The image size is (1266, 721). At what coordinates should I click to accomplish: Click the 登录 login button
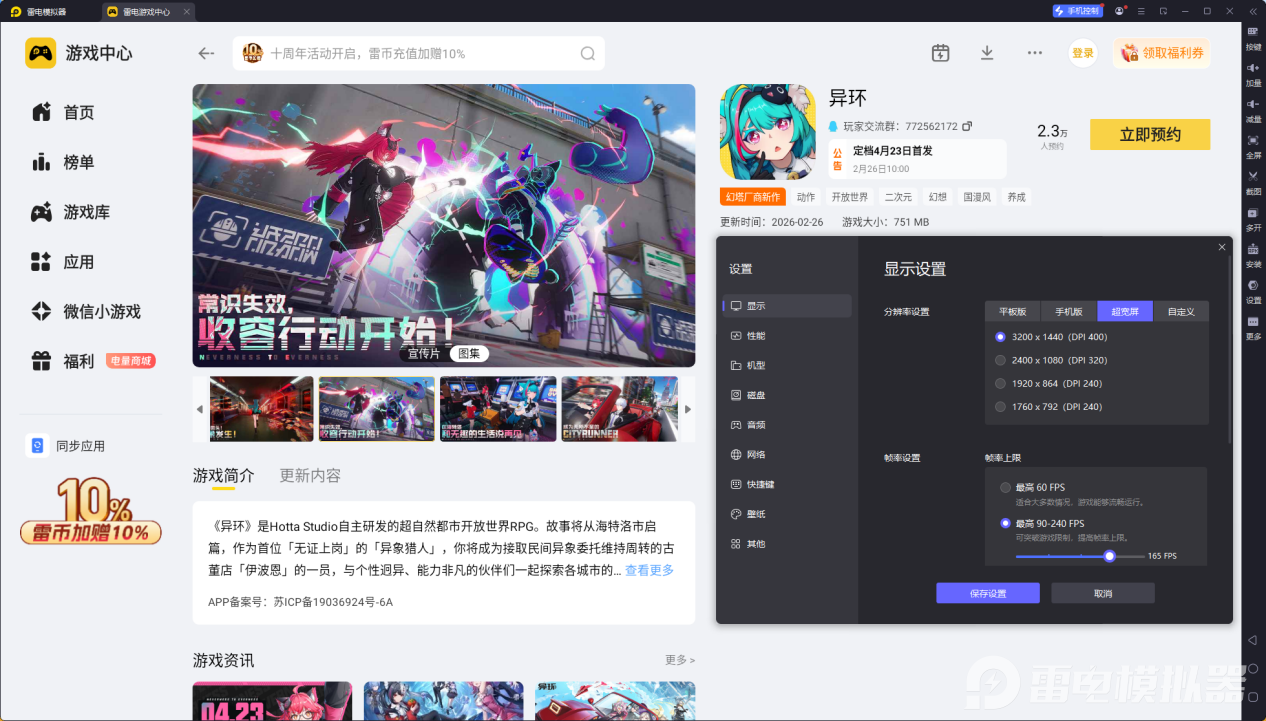point(1083,53)
